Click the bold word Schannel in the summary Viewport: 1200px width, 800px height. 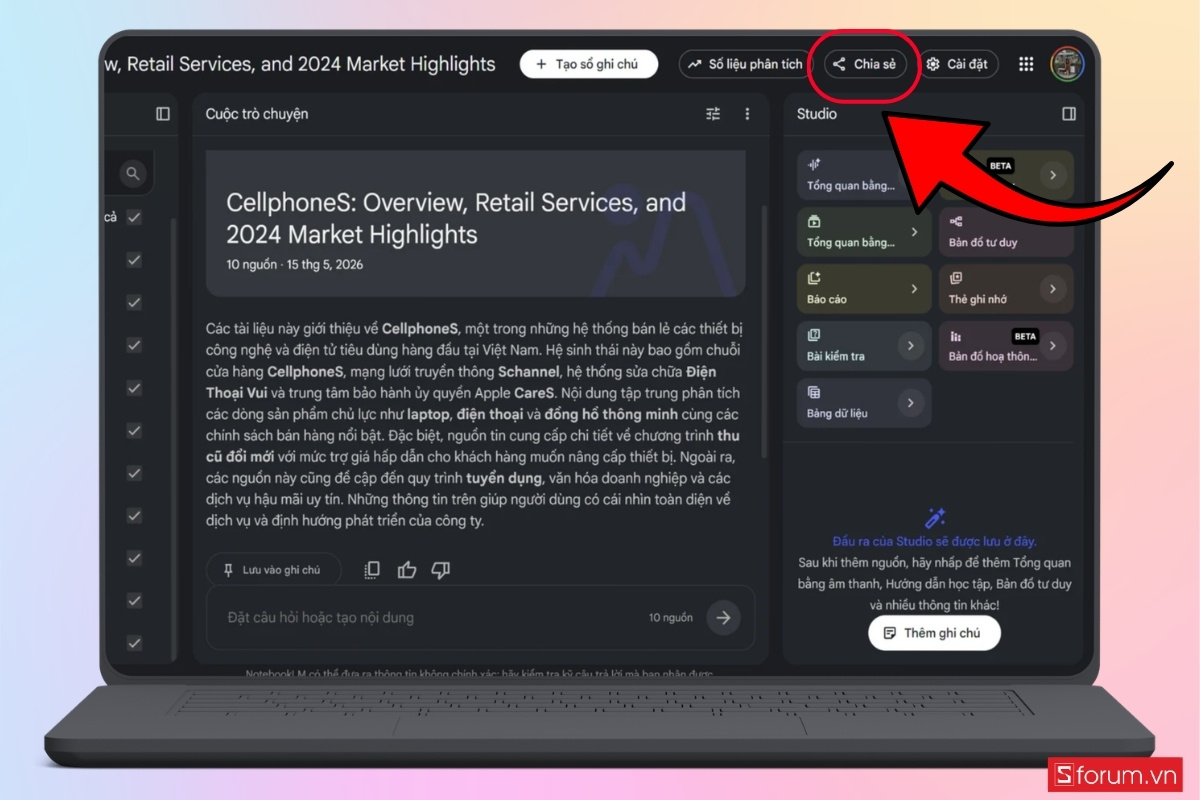tap(530, 371)
